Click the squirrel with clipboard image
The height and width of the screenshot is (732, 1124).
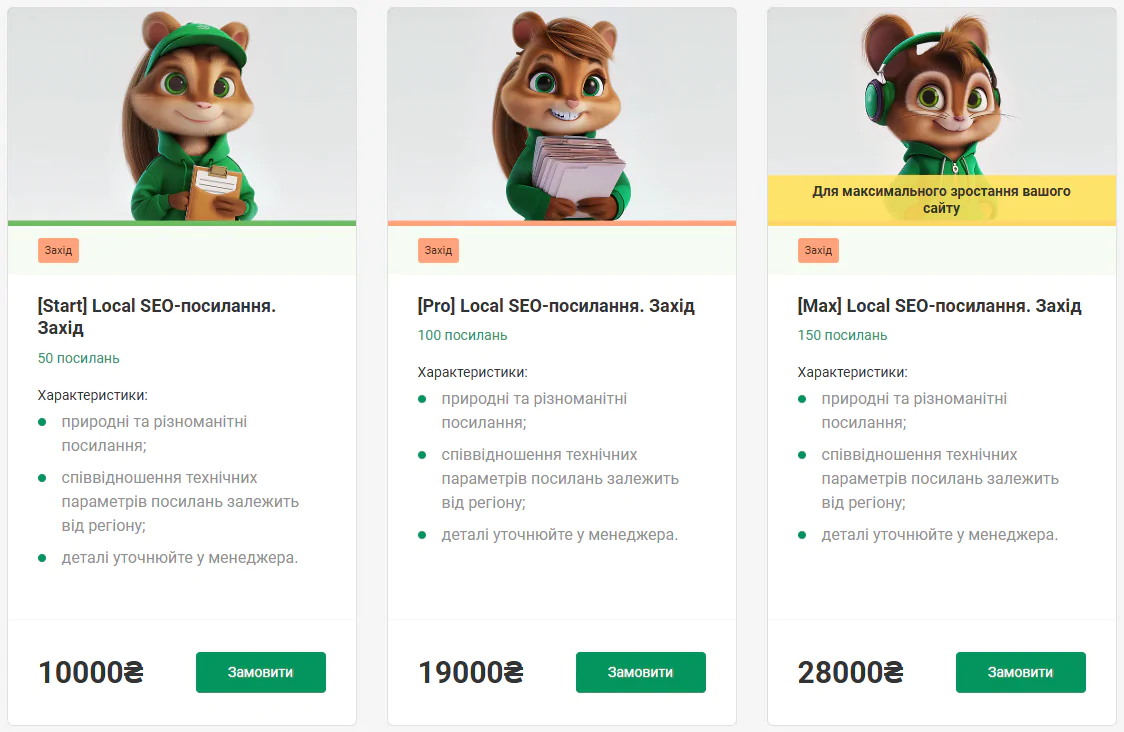point(182,115)
